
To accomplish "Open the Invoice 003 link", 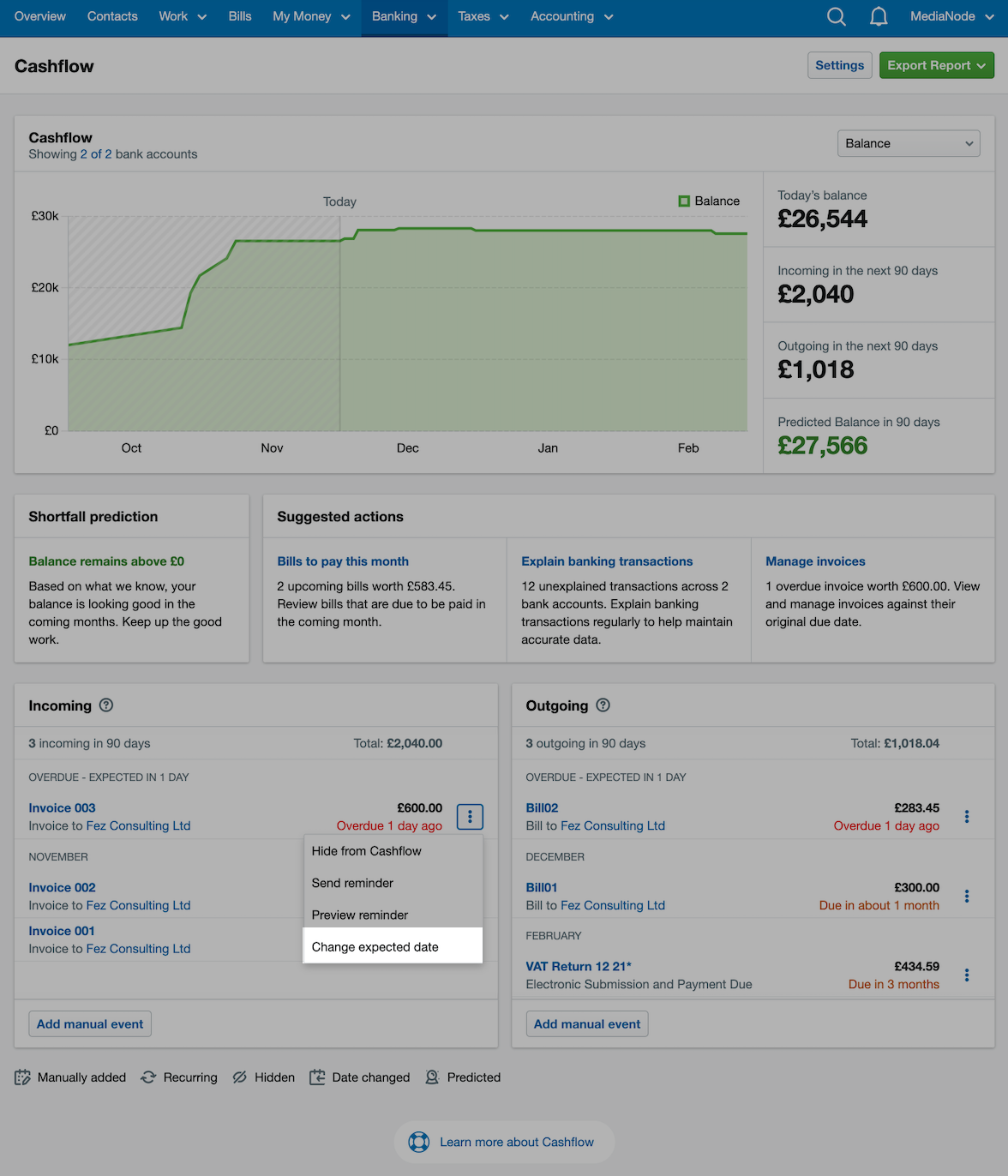I will [62, 807].
